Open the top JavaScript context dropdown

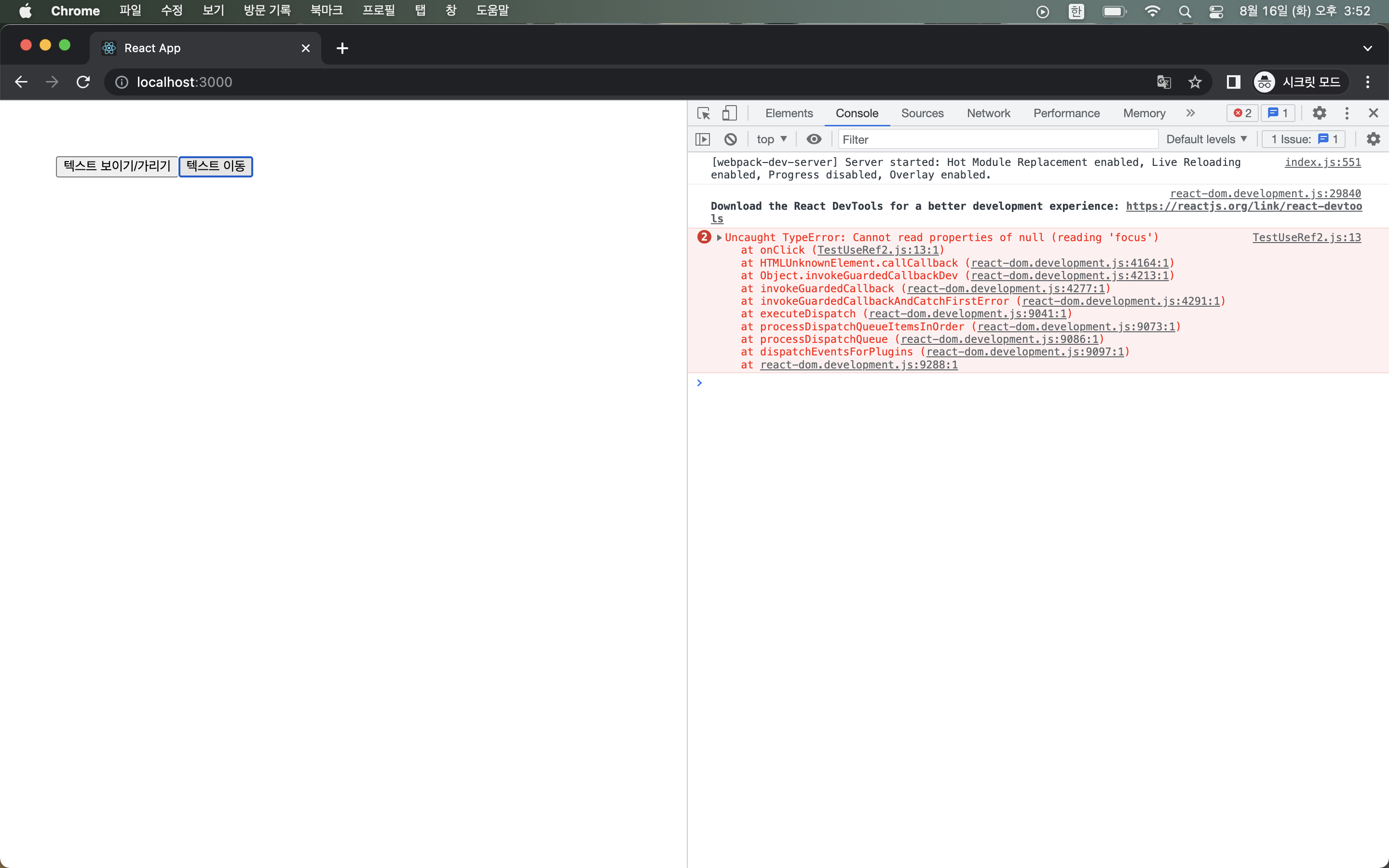click(771, 139)
